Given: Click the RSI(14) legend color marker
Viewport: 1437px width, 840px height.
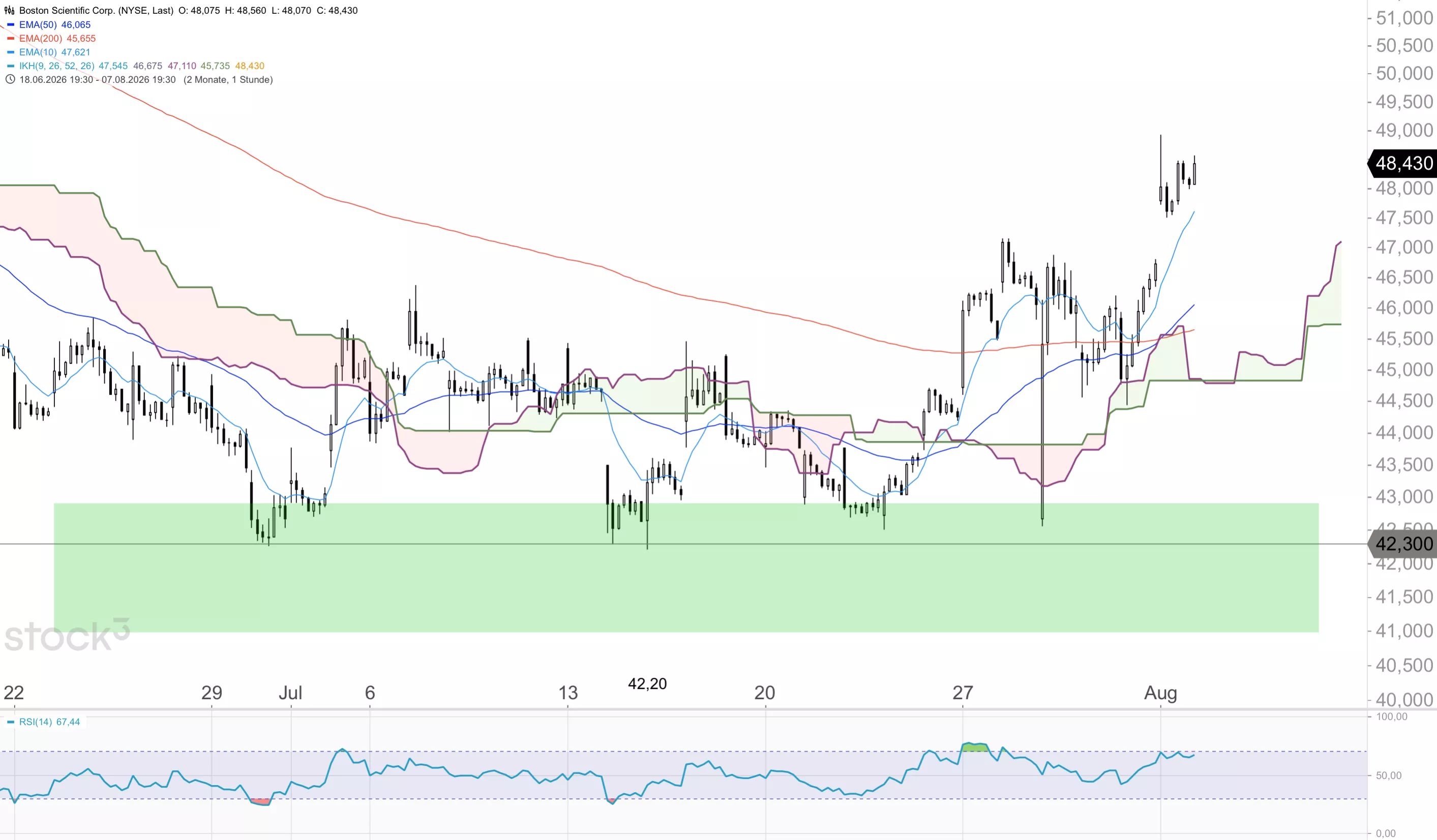Looking at the screenshot, I should [10, 722].
